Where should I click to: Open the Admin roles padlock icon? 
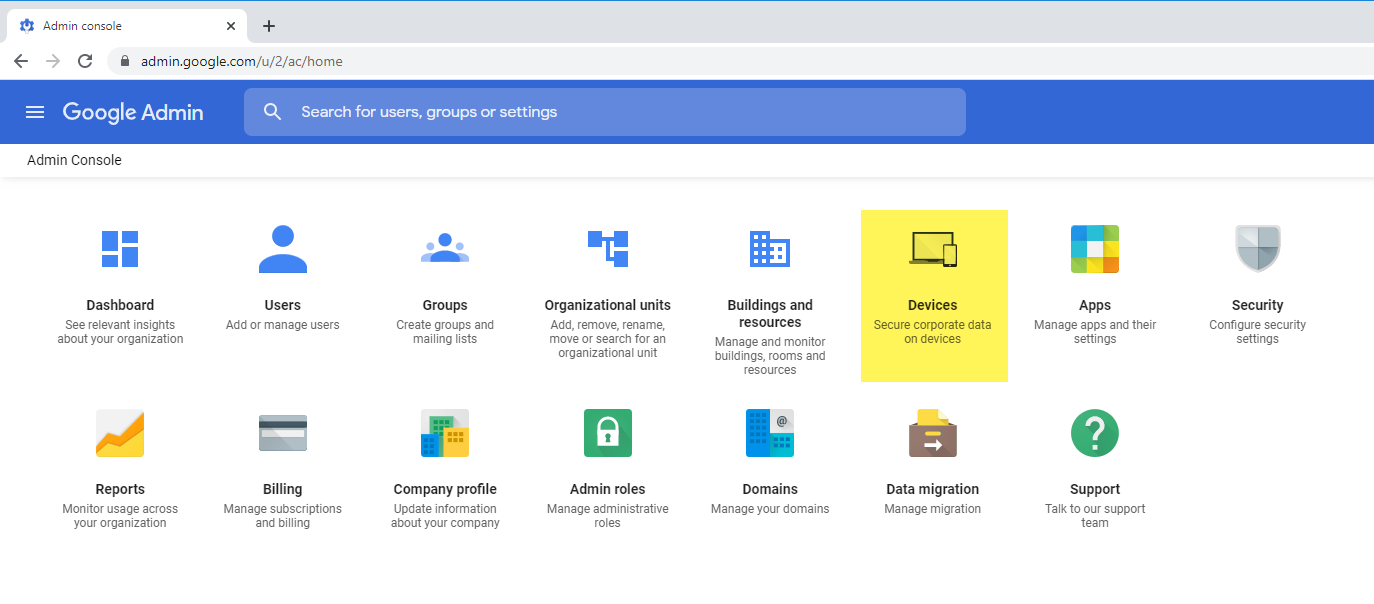(x=608, y=433)
